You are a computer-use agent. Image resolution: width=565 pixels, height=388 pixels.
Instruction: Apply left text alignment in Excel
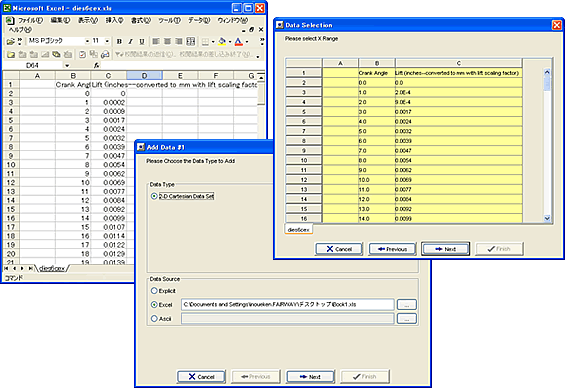tap(156, 42)
